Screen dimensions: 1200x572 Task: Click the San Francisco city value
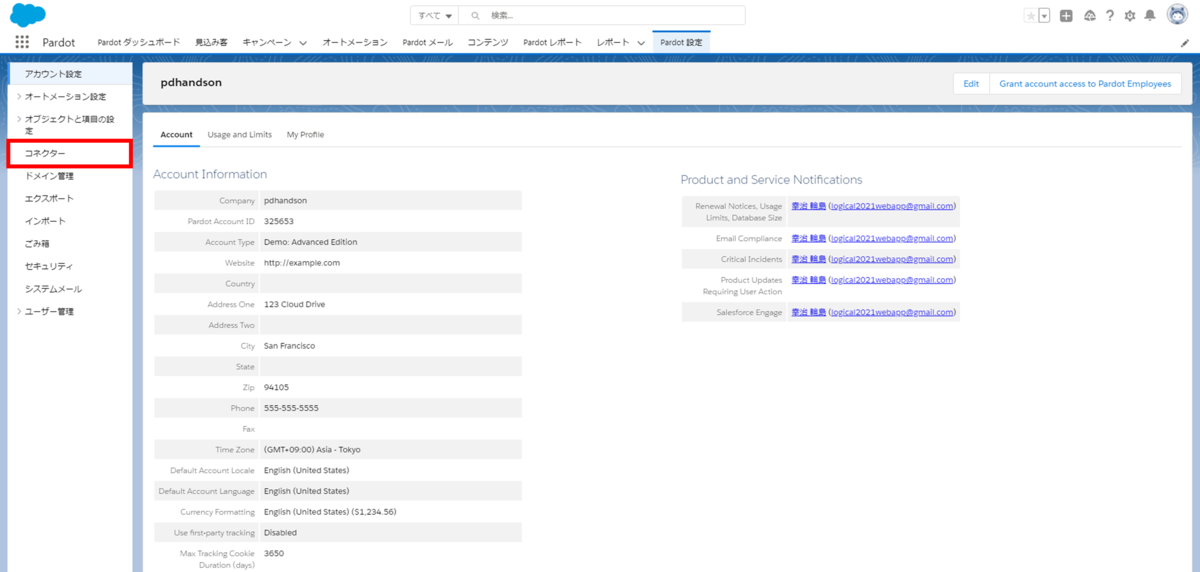(289, 346)
